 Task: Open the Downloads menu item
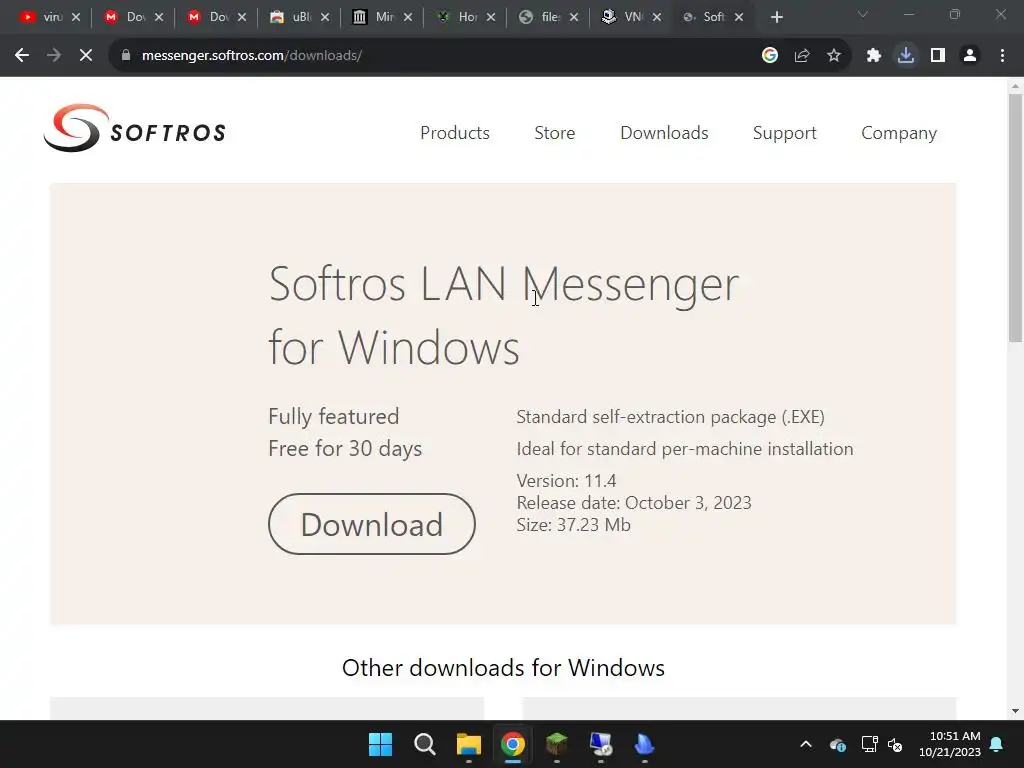[x=664, y=133]
